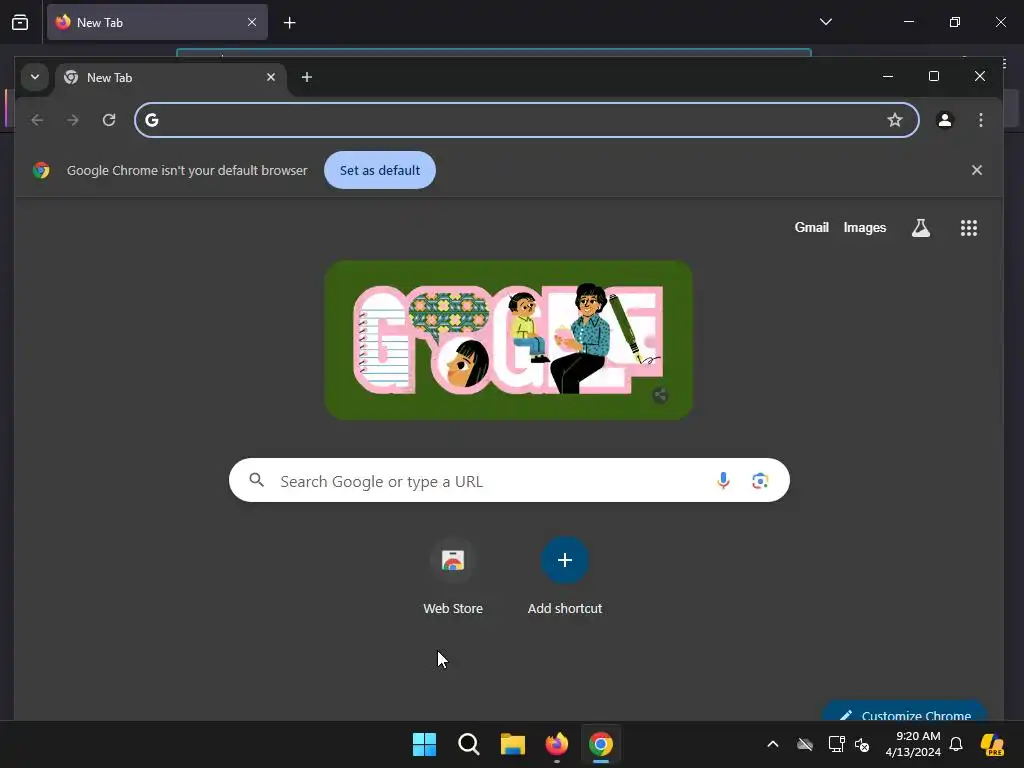The width and height of the screenshot is (1024, 768).
Task: Select the Chrome New Tab tab
Action: point(171,78)
